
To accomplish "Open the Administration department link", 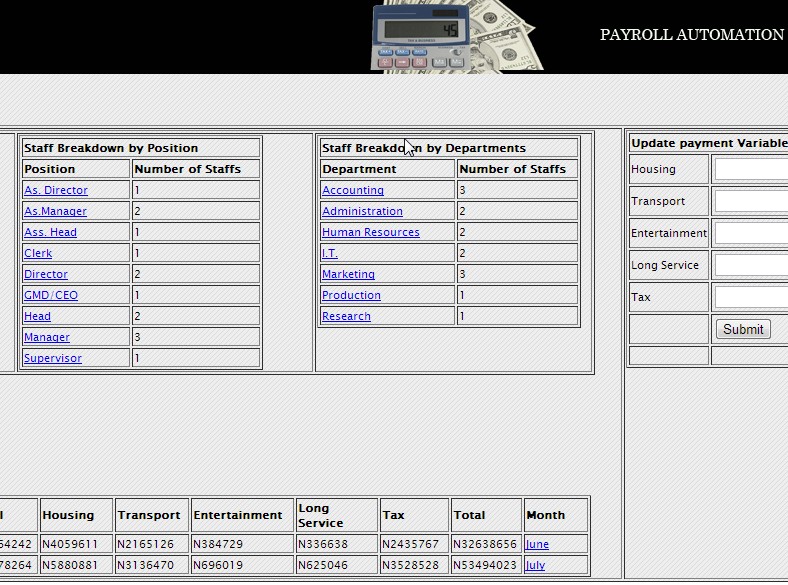I will coord(362,211).
